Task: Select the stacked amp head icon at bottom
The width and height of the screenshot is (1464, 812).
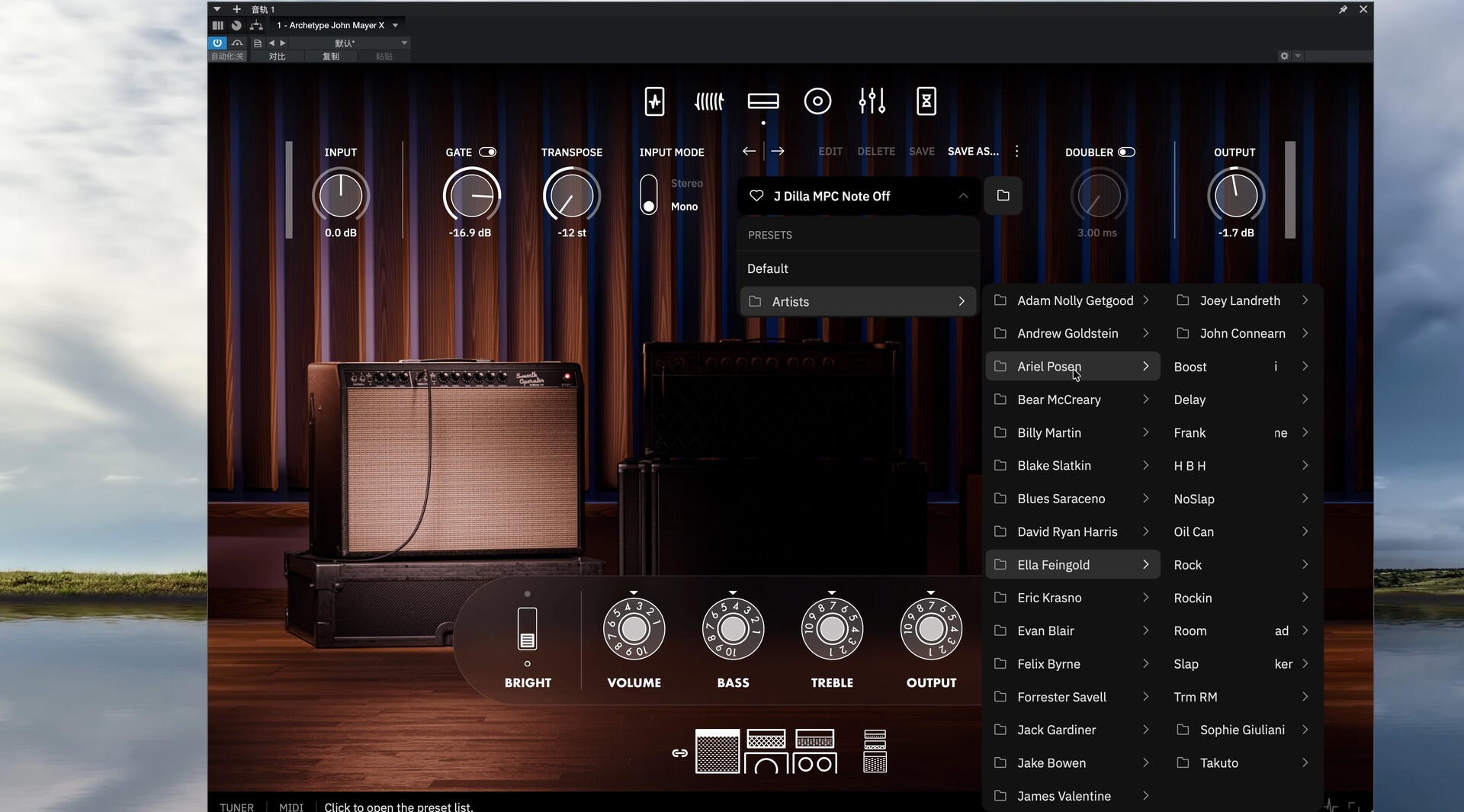Action: 875,751
